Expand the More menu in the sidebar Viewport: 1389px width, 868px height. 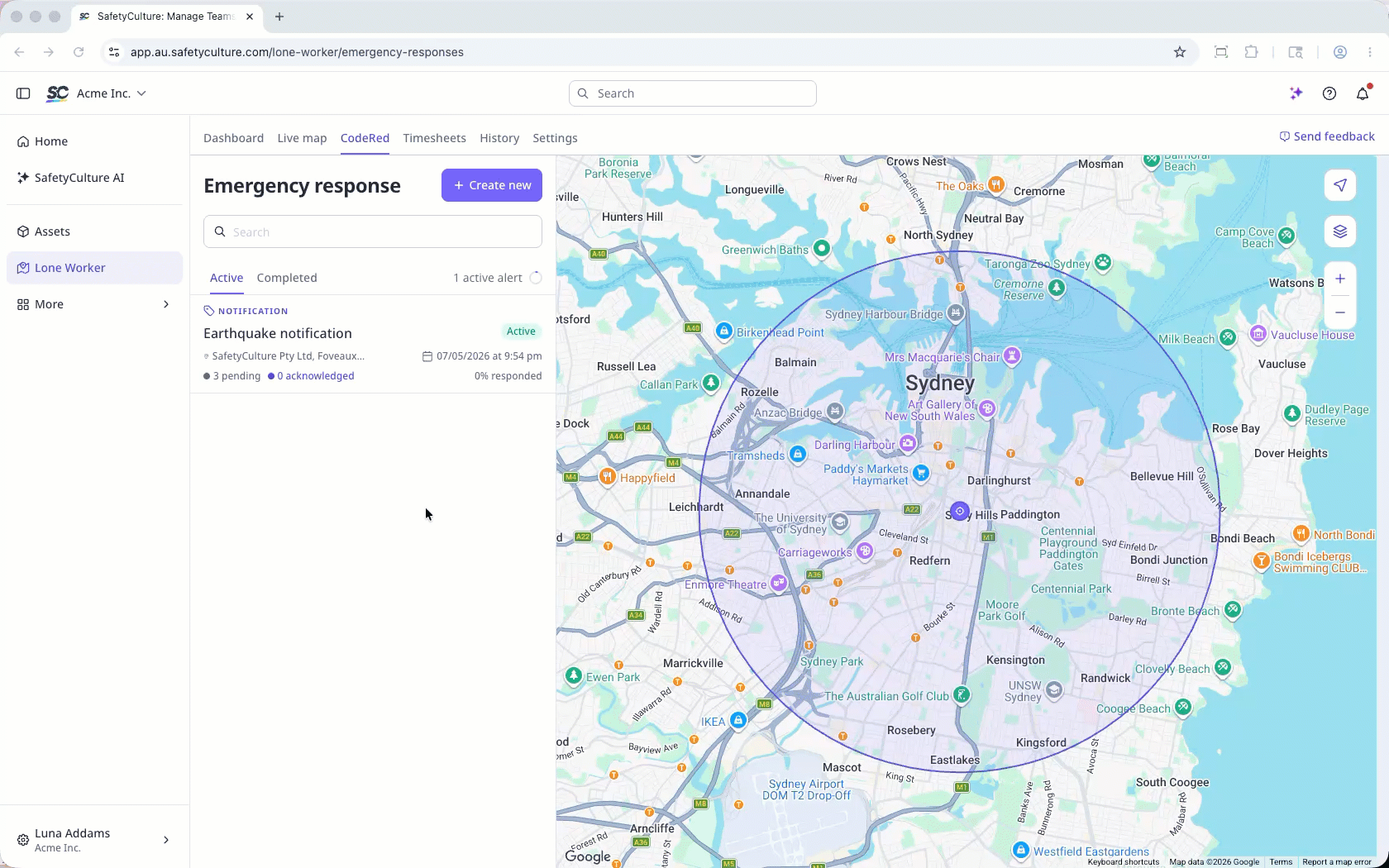pos(94,304)
